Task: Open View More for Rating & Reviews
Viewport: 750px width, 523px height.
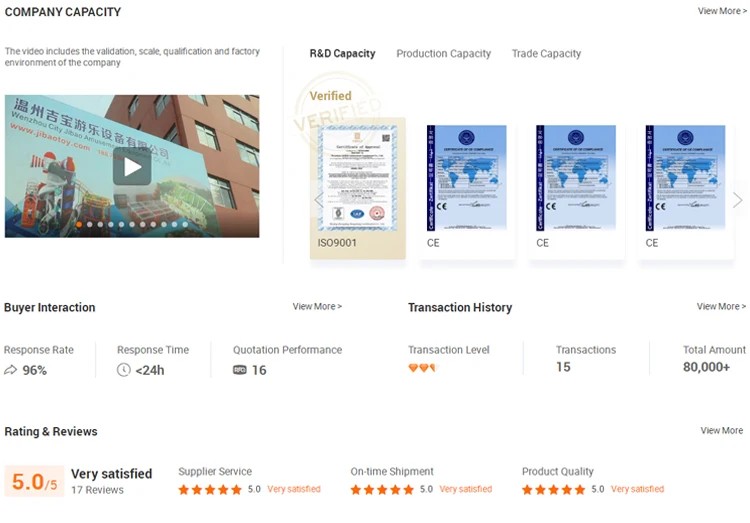Action: [x=722, y=431]
